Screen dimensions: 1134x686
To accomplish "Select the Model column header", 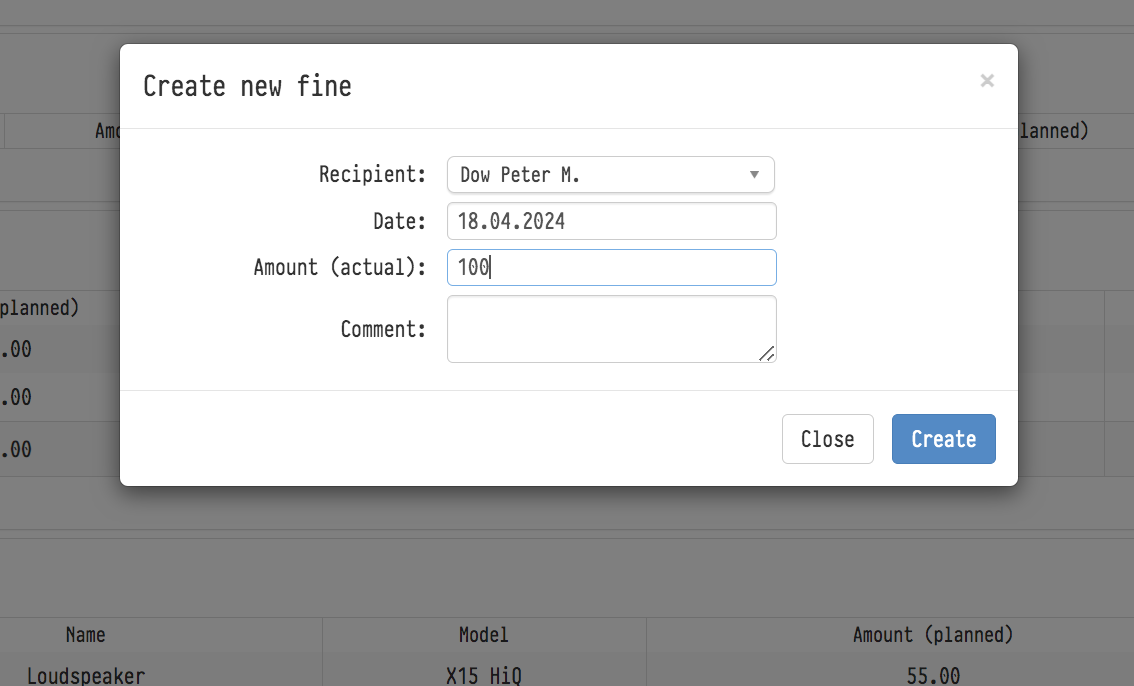I will tap(484, 635).
